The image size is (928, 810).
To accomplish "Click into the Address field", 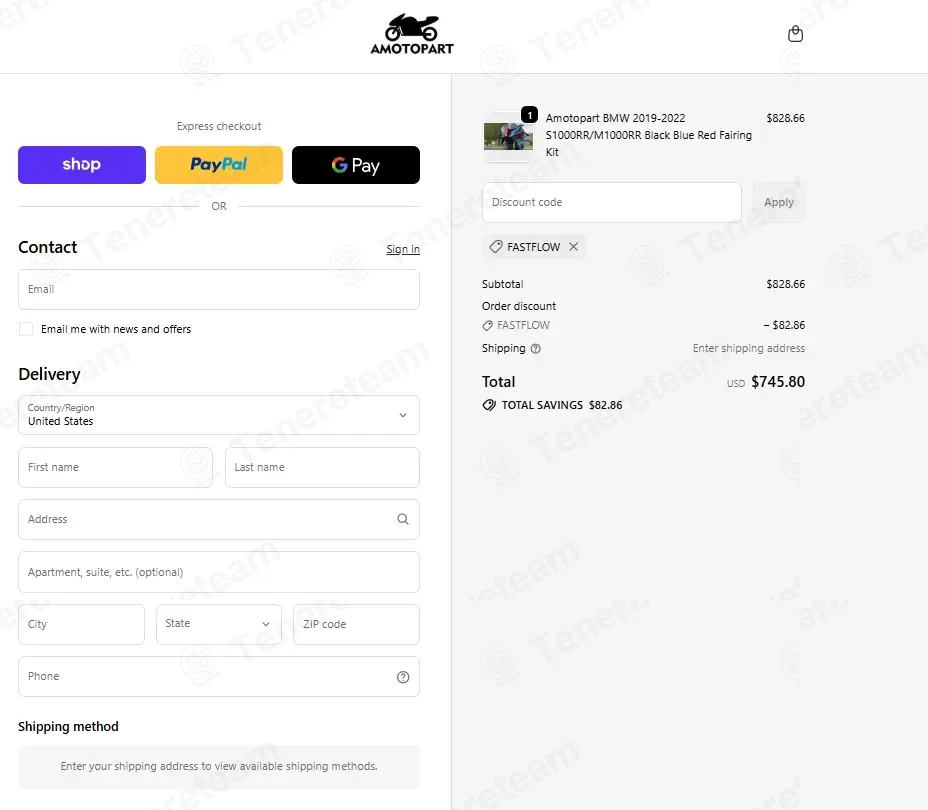I will click(x=219, y=519).
